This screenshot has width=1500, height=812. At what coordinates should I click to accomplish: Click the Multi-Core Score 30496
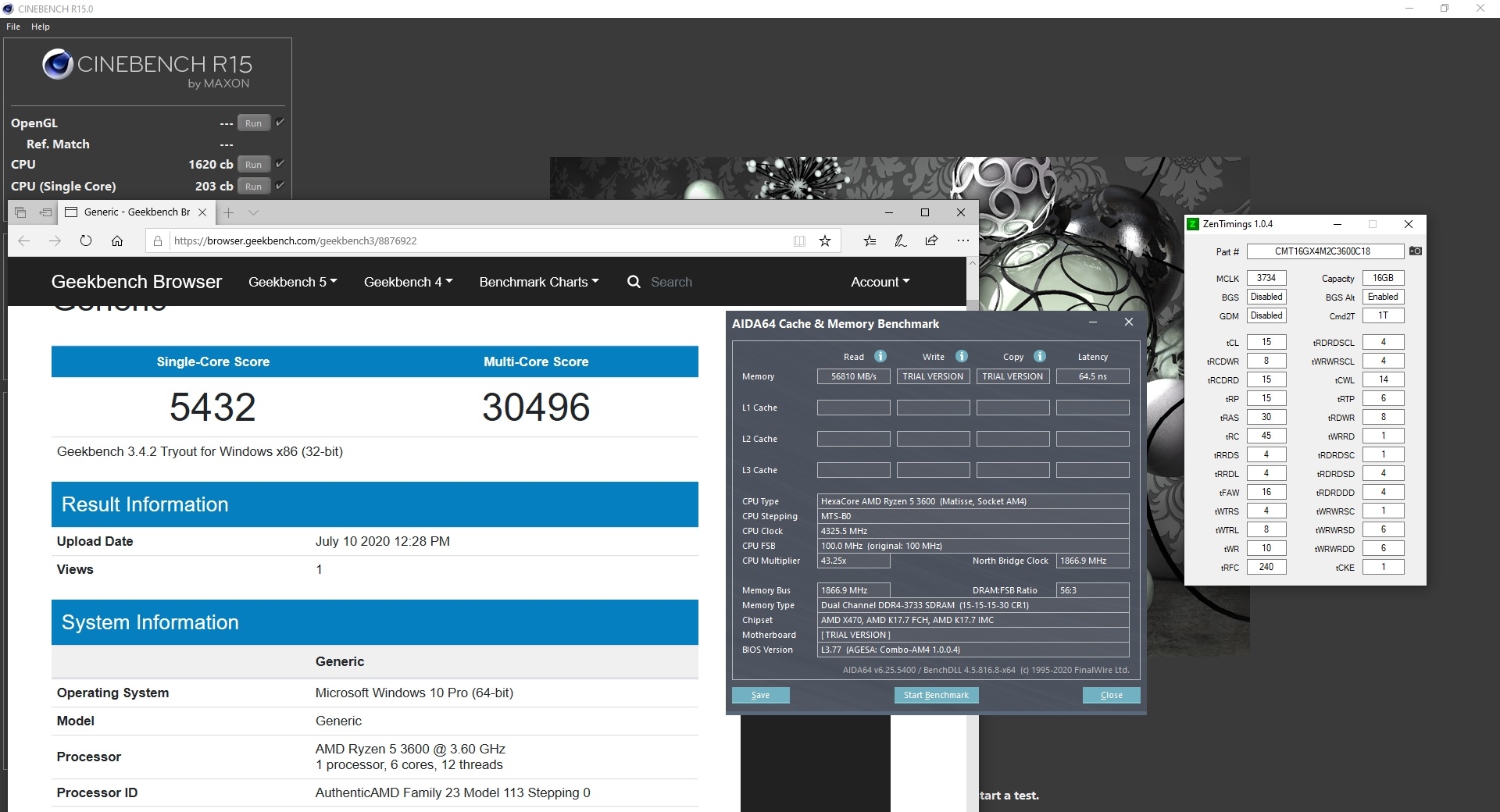pos(536,408)
